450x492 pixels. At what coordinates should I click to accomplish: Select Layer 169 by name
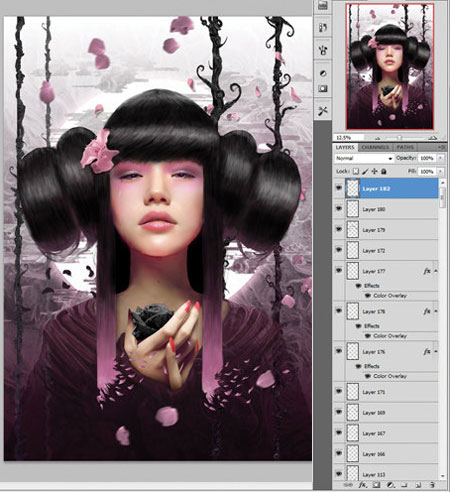374,413
